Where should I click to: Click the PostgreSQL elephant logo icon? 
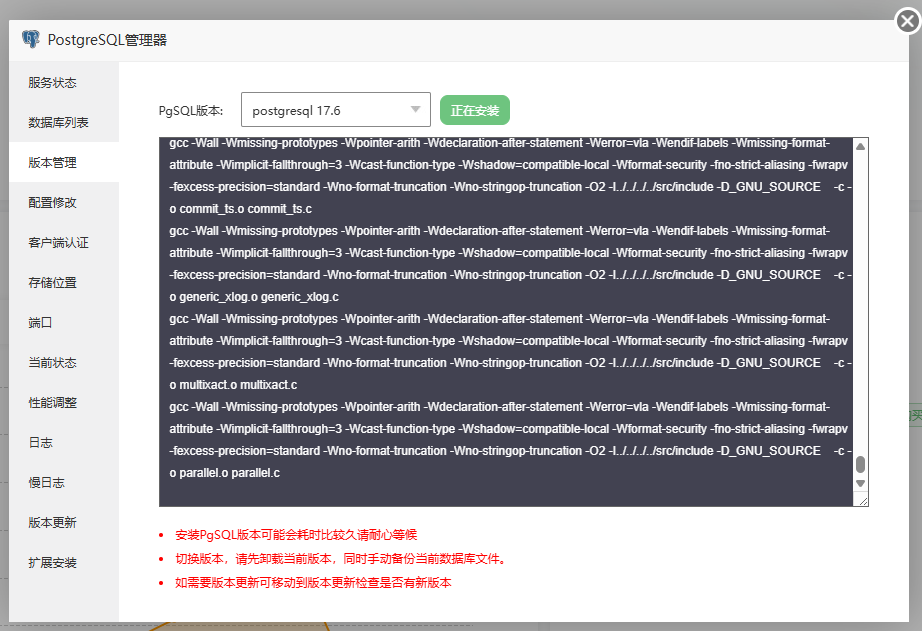tap(31, 39)
